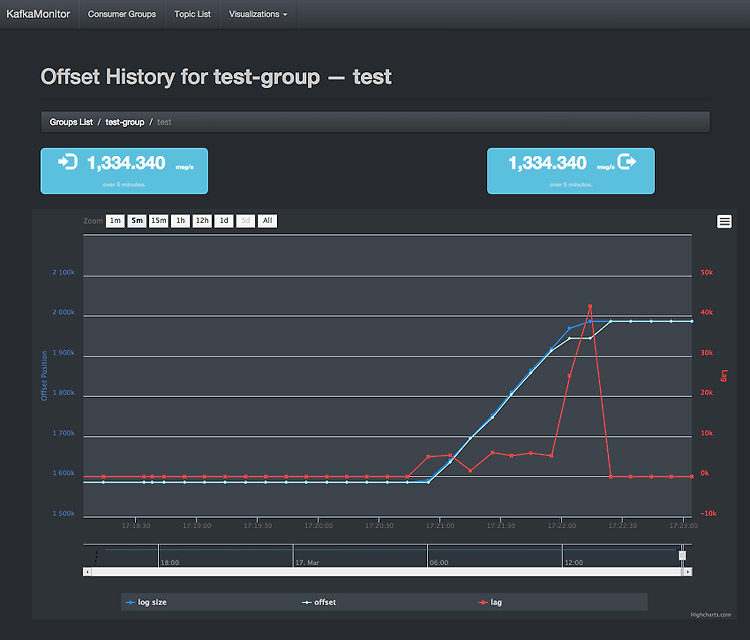Click the lag peak data point

coord(590,307)
